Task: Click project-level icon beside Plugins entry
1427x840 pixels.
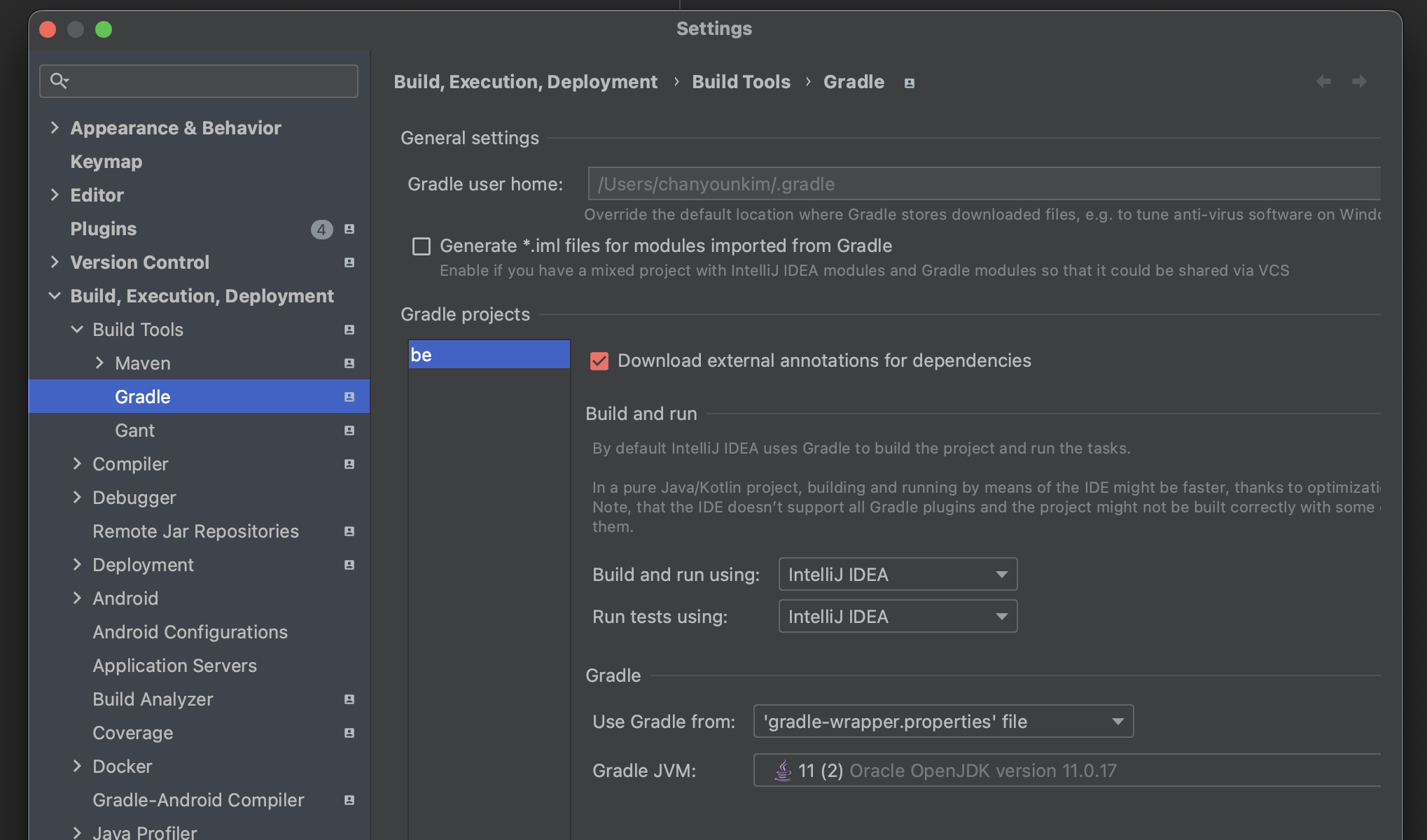Action: pos(349,229)
